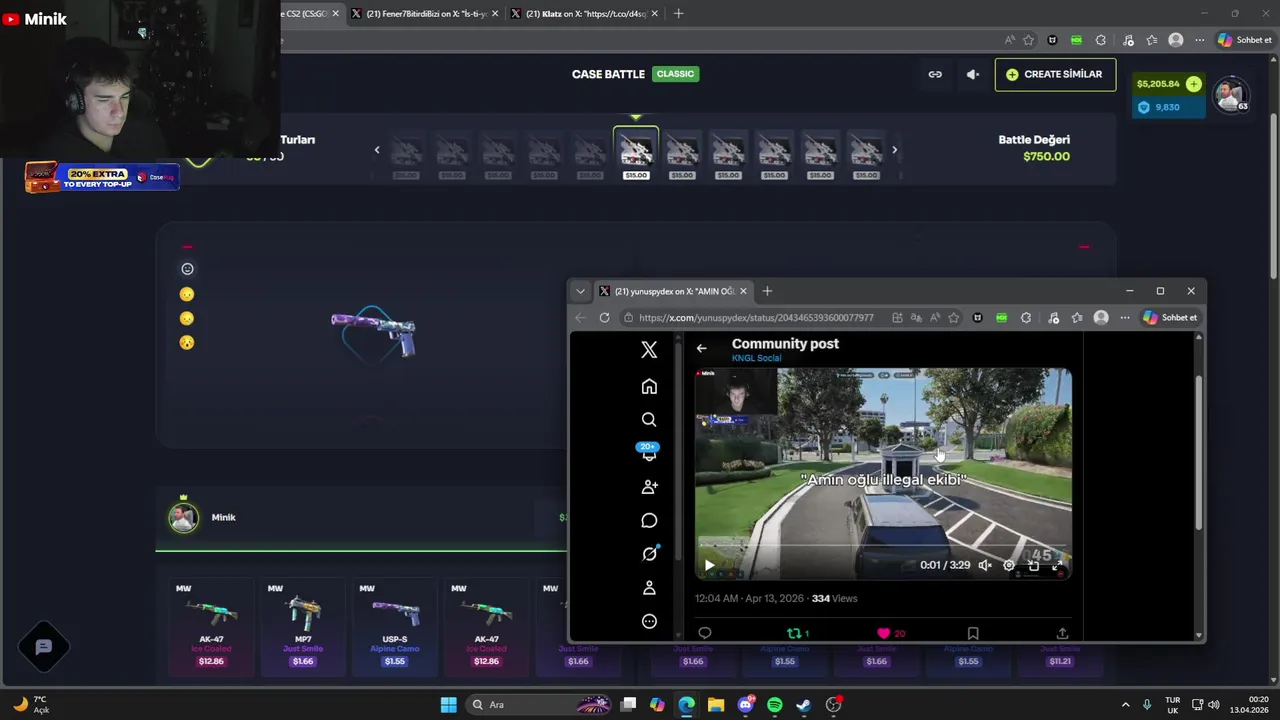Open browser profile icon in X window
This screenshot has height=720, width=1280.
point(1101,317)
